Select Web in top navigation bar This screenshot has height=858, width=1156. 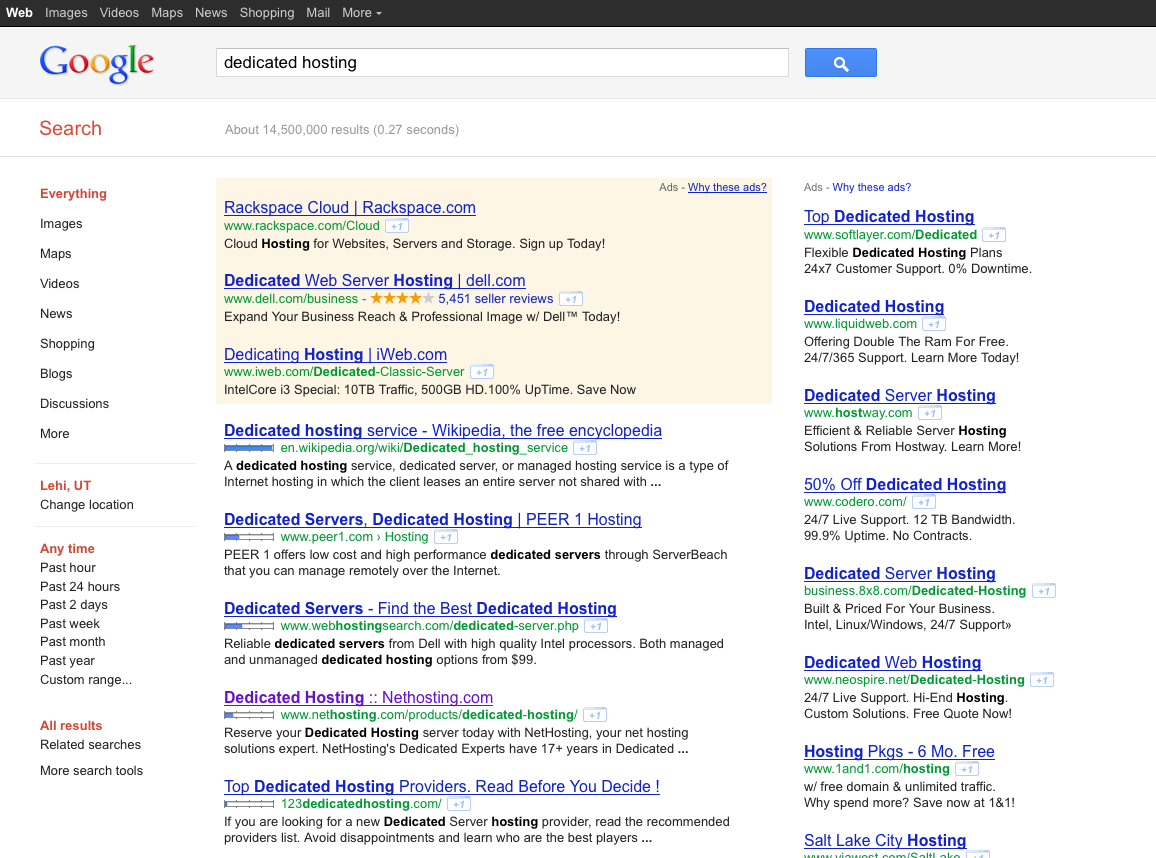pyautogui.click(x=19, y=13)
